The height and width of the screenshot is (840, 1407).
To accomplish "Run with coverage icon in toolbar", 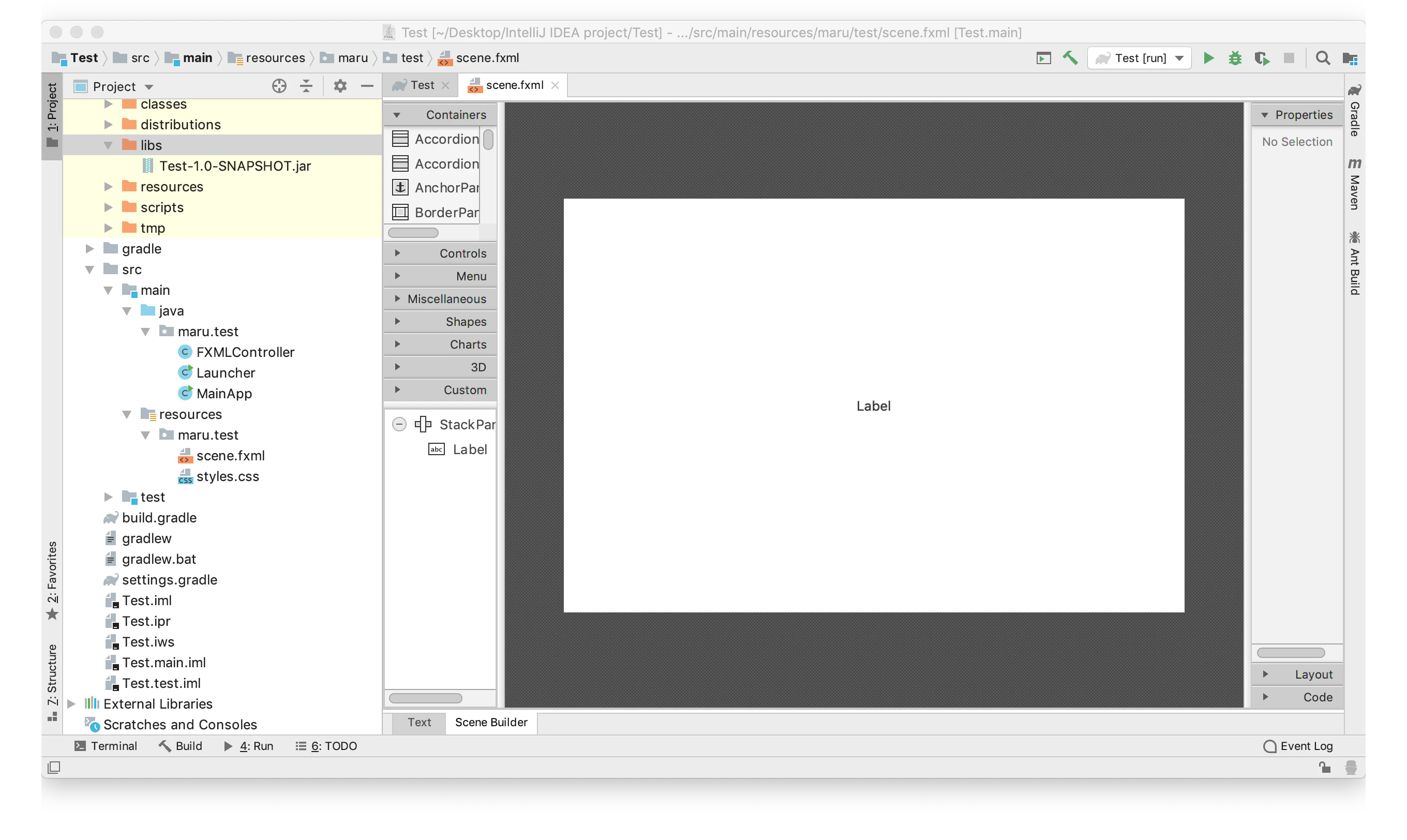I will (1262, 58).
